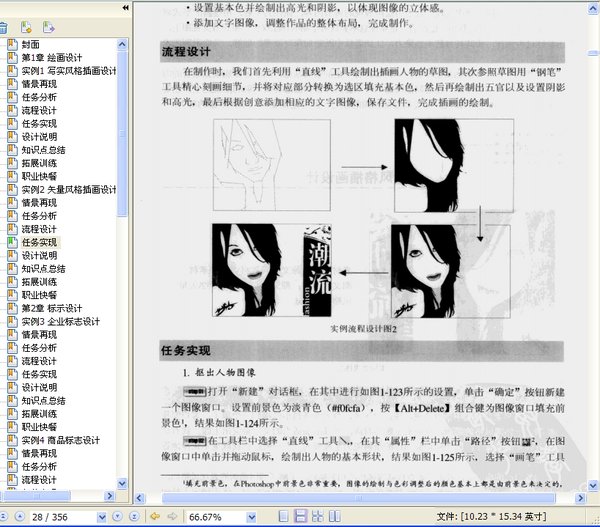
Task: Open the 第2章 标示设计 bookmark
Action: click(x=52, y=308)
